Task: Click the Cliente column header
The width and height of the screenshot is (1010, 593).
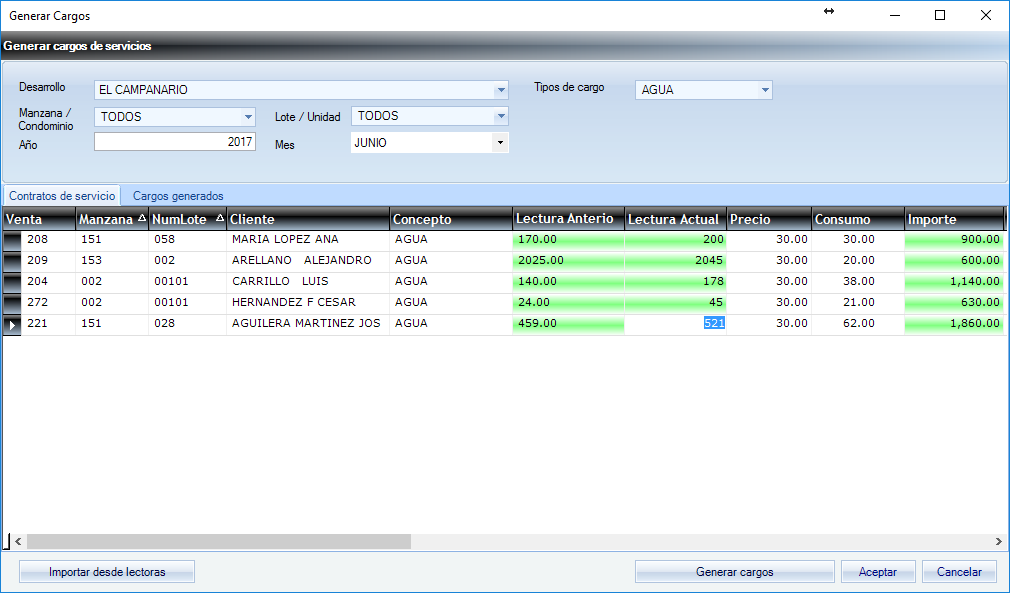Action: coord(308,219)
